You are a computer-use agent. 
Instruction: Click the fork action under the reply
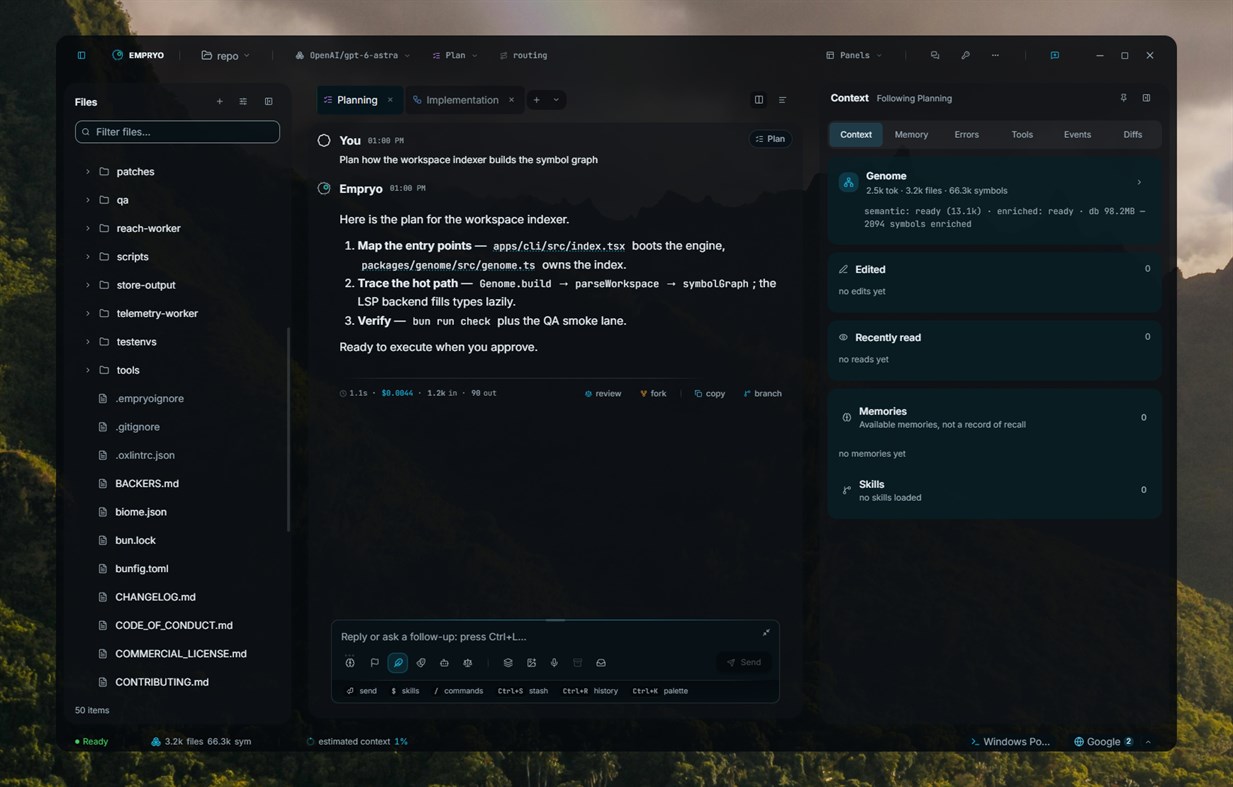click(653, 393)
